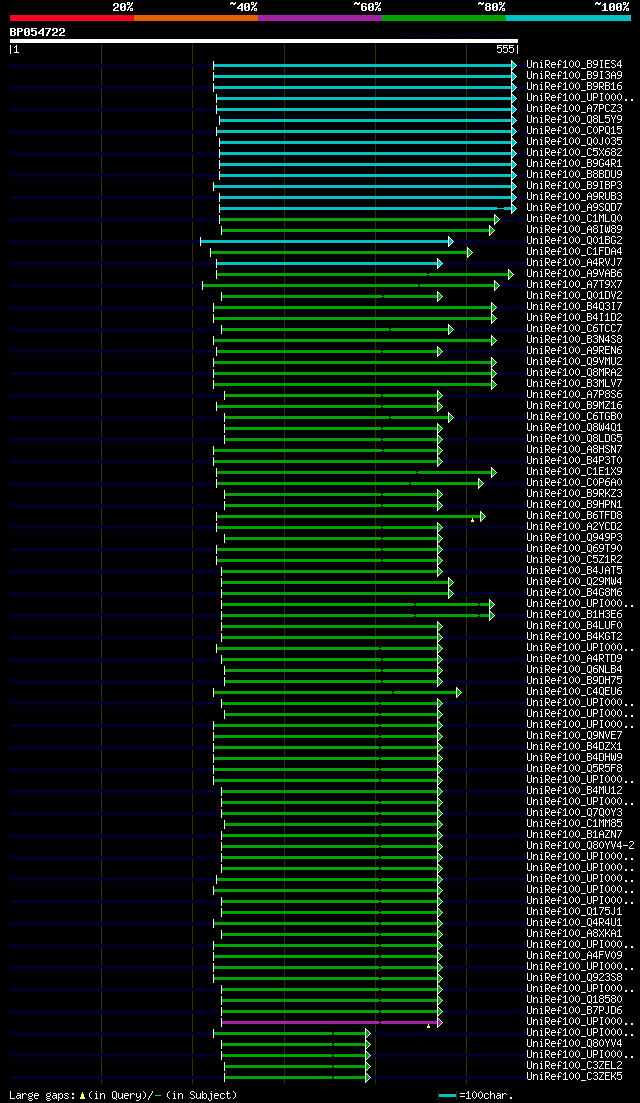
Task: Open hit UniRef100_B9IES4
Action: coord(574,65)
